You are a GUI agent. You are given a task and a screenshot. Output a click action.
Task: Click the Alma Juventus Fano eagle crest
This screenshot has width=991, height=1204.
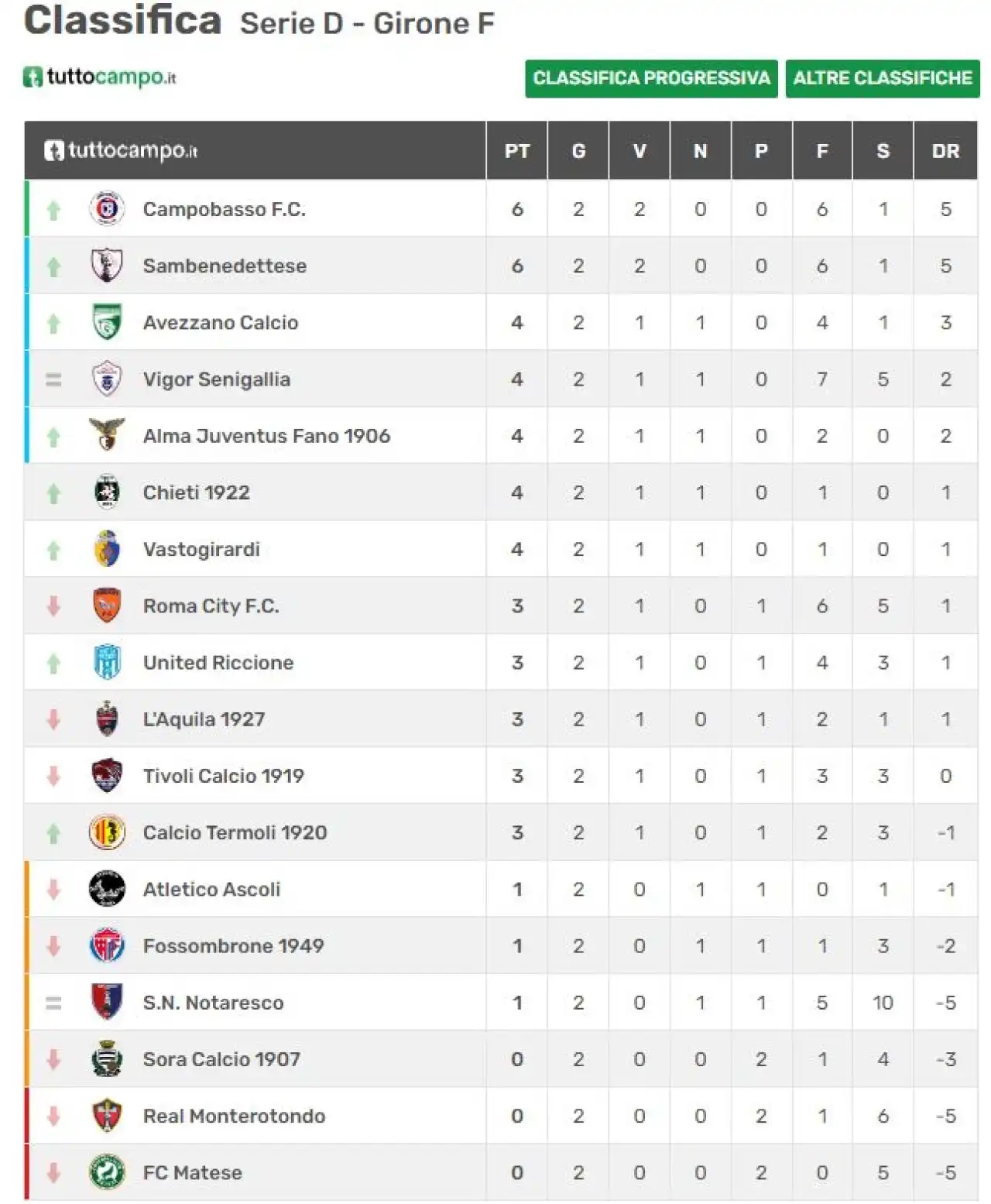107,435
